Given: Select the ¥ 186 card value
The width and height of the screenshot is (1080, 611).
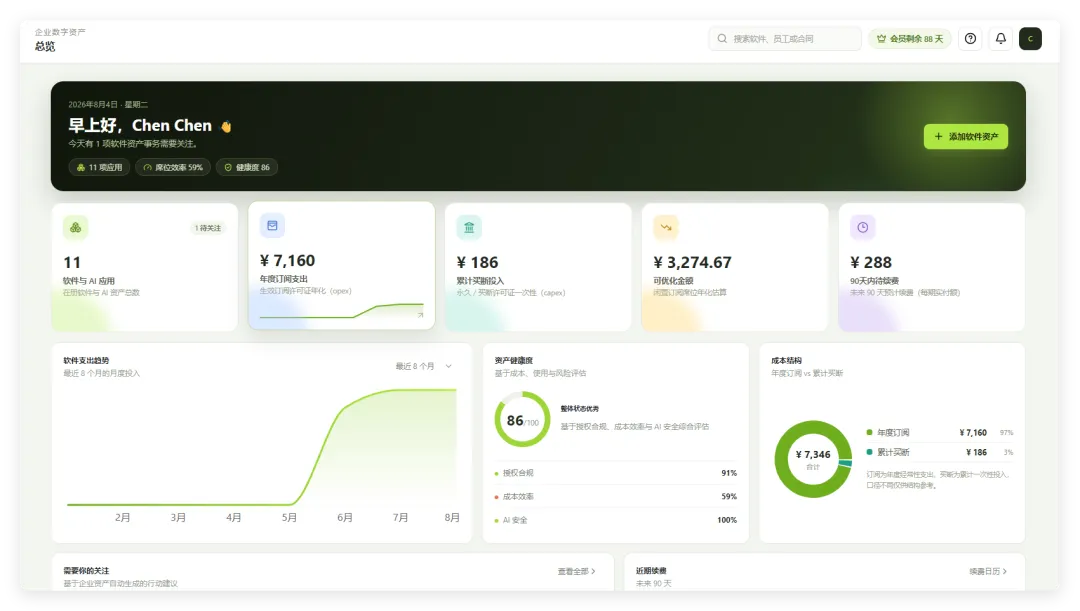Looking at the screenshot, I should pos(477,262).
